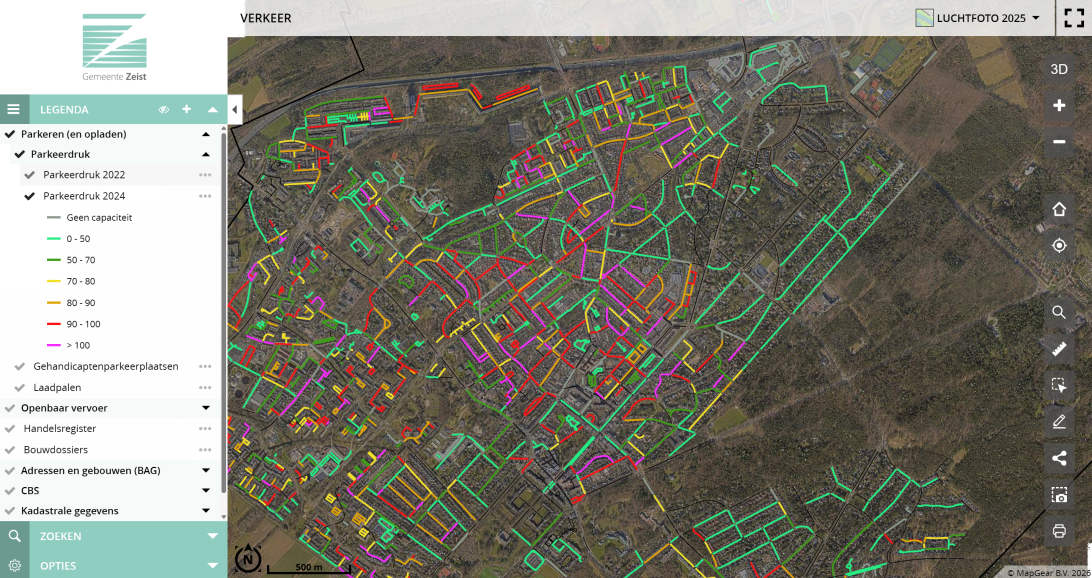1092x578 pixels.
Task: Open options menu for Parkeerdruk 2022
Action: [x=205, y=175]
